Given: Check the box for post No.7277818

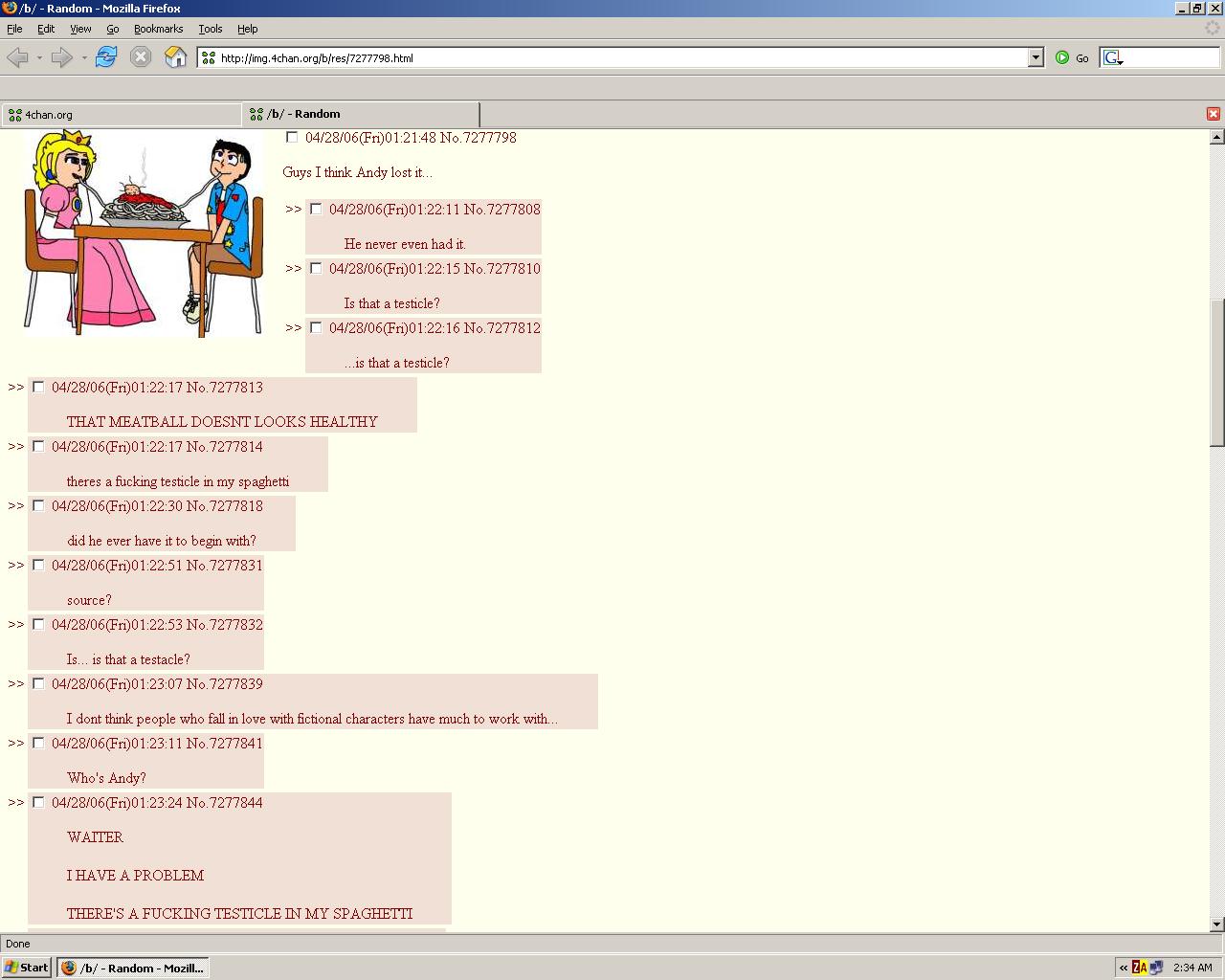Looking at the screenshot, I should pyautogui.click(x=38, y=505).
